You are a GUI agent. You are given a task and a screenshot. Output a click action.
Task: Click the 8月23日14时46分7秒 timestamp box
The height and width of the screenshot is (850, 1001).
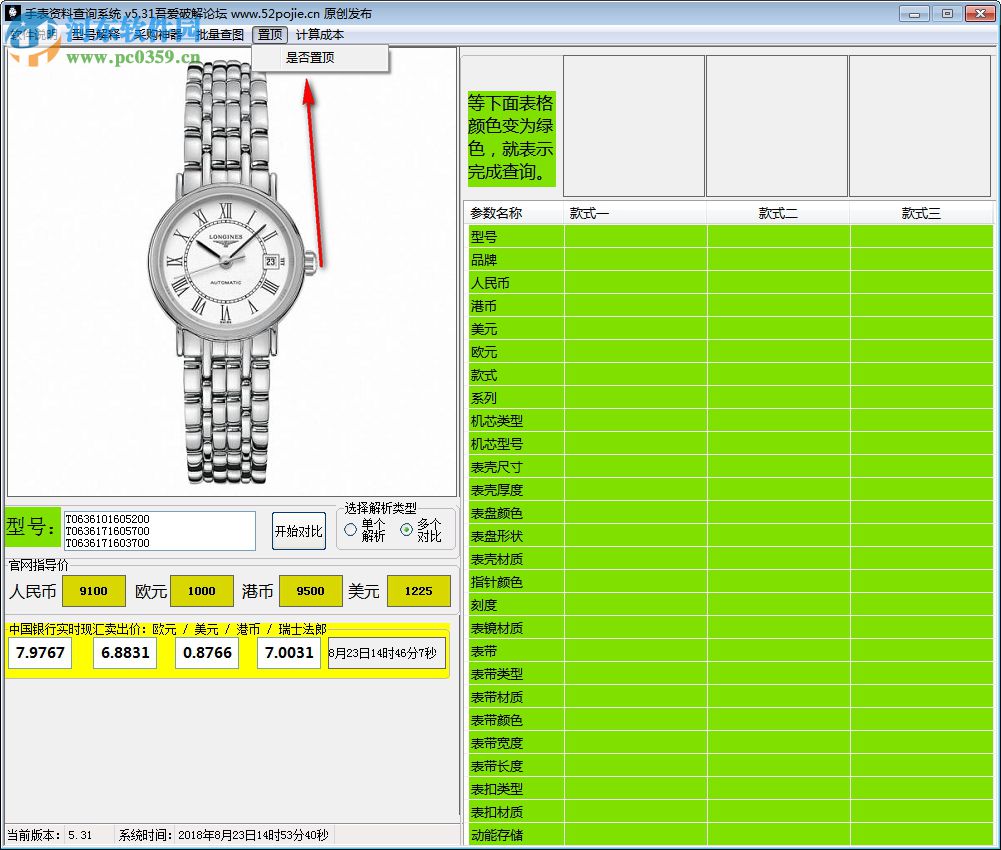click(387, 653)
